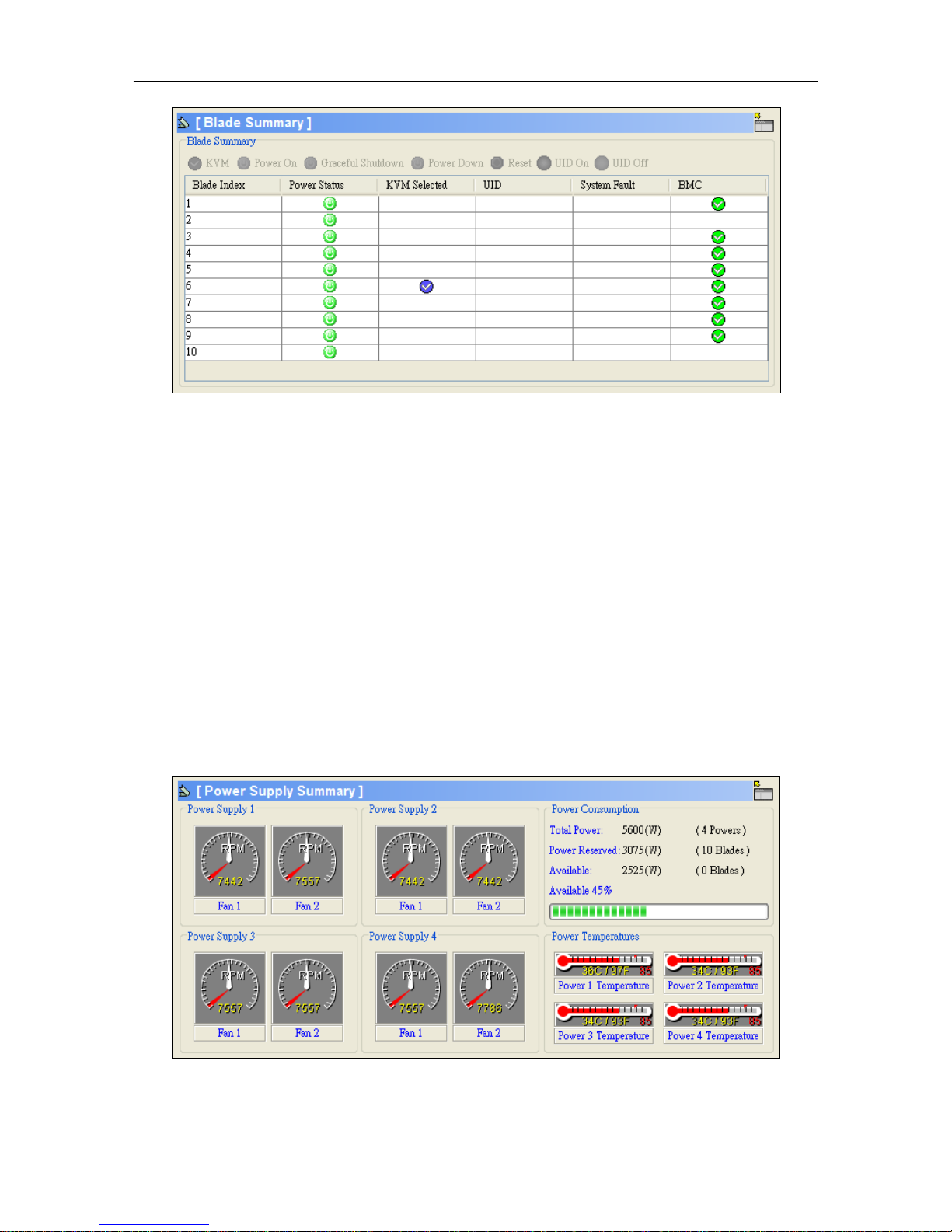Click the Graceful Shutdown button
Screen dimensions: 952x1232
354,163
